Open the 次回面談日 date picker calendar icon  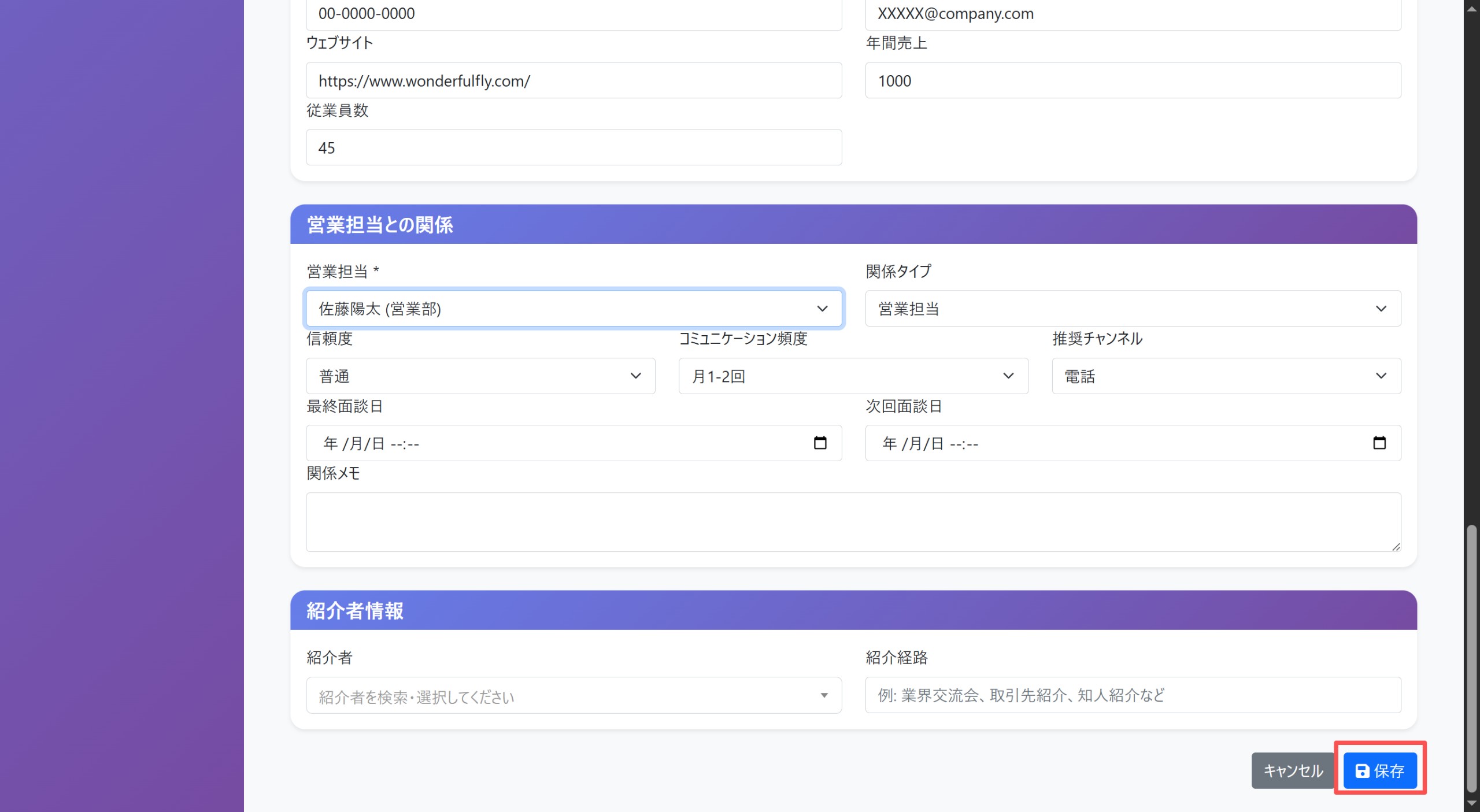point(1381,443)
